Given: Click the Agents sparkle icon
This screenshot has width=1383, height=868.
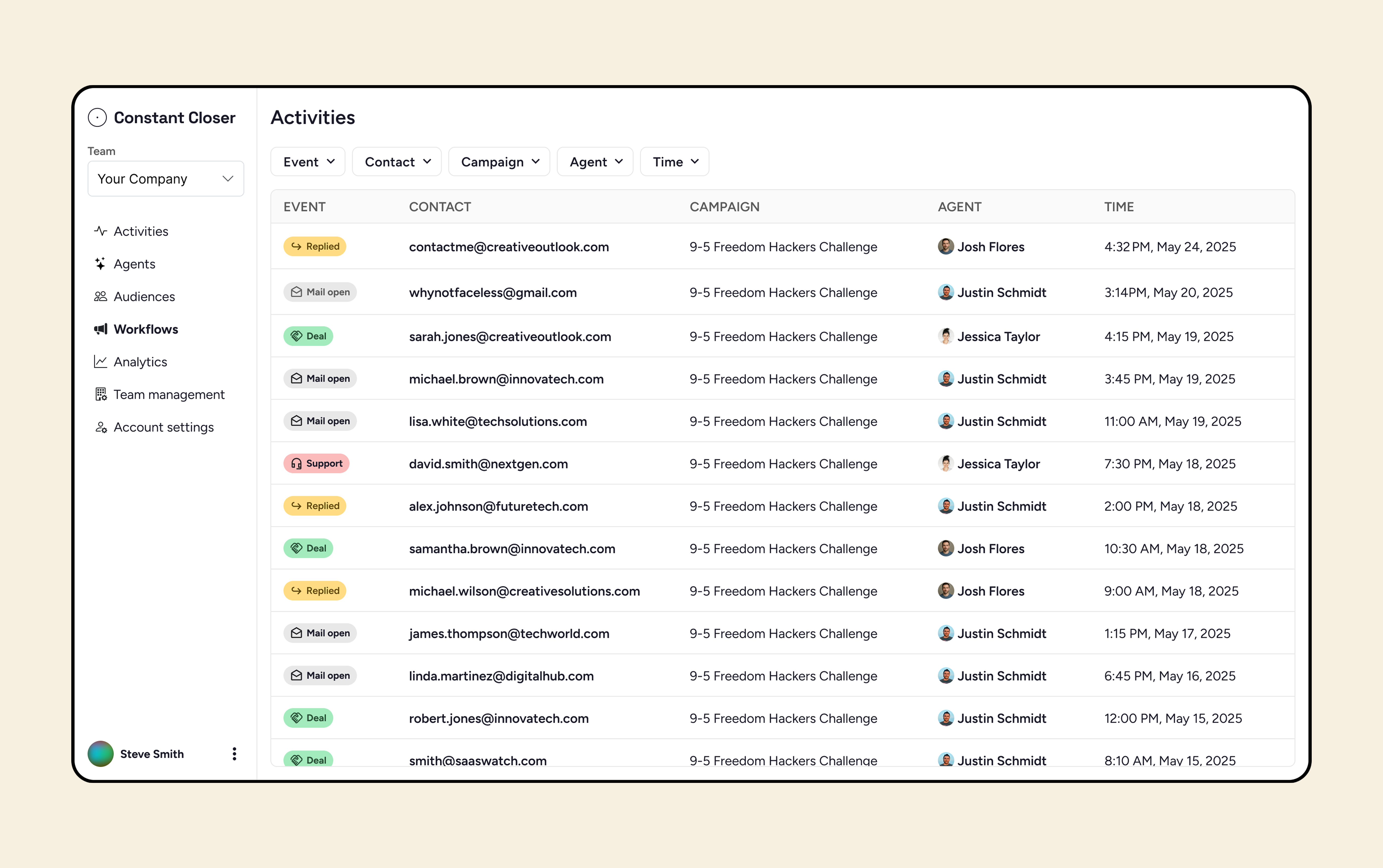Looking at the screenshot, I should click(x=100, y=264).
